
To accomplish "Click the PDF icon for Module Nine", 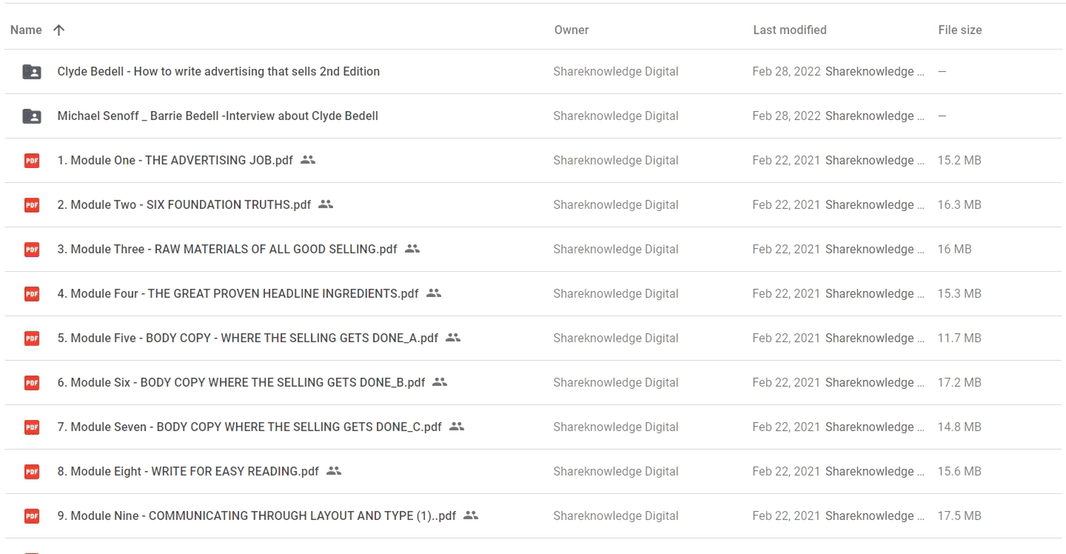I will click(32, 516).
